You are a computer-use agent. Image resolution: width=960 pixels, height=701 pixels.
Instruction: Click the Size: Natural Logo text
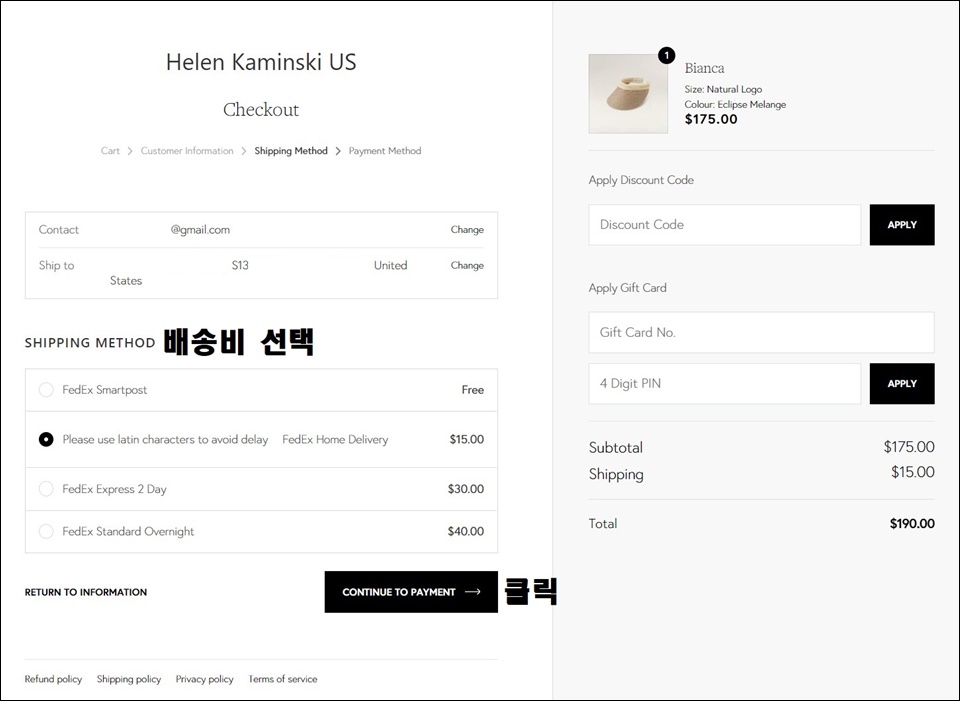click(723, 89)
